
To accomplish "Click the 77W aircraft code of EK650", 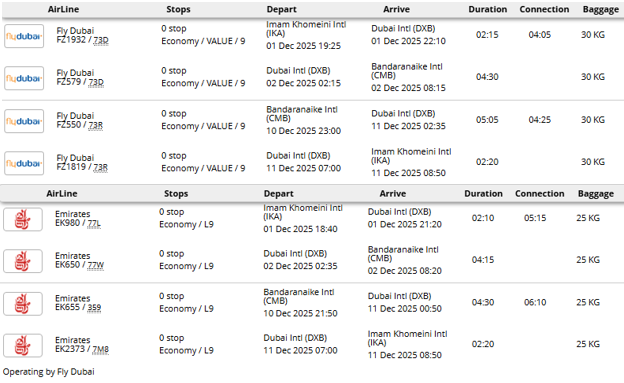I will 96,265.
